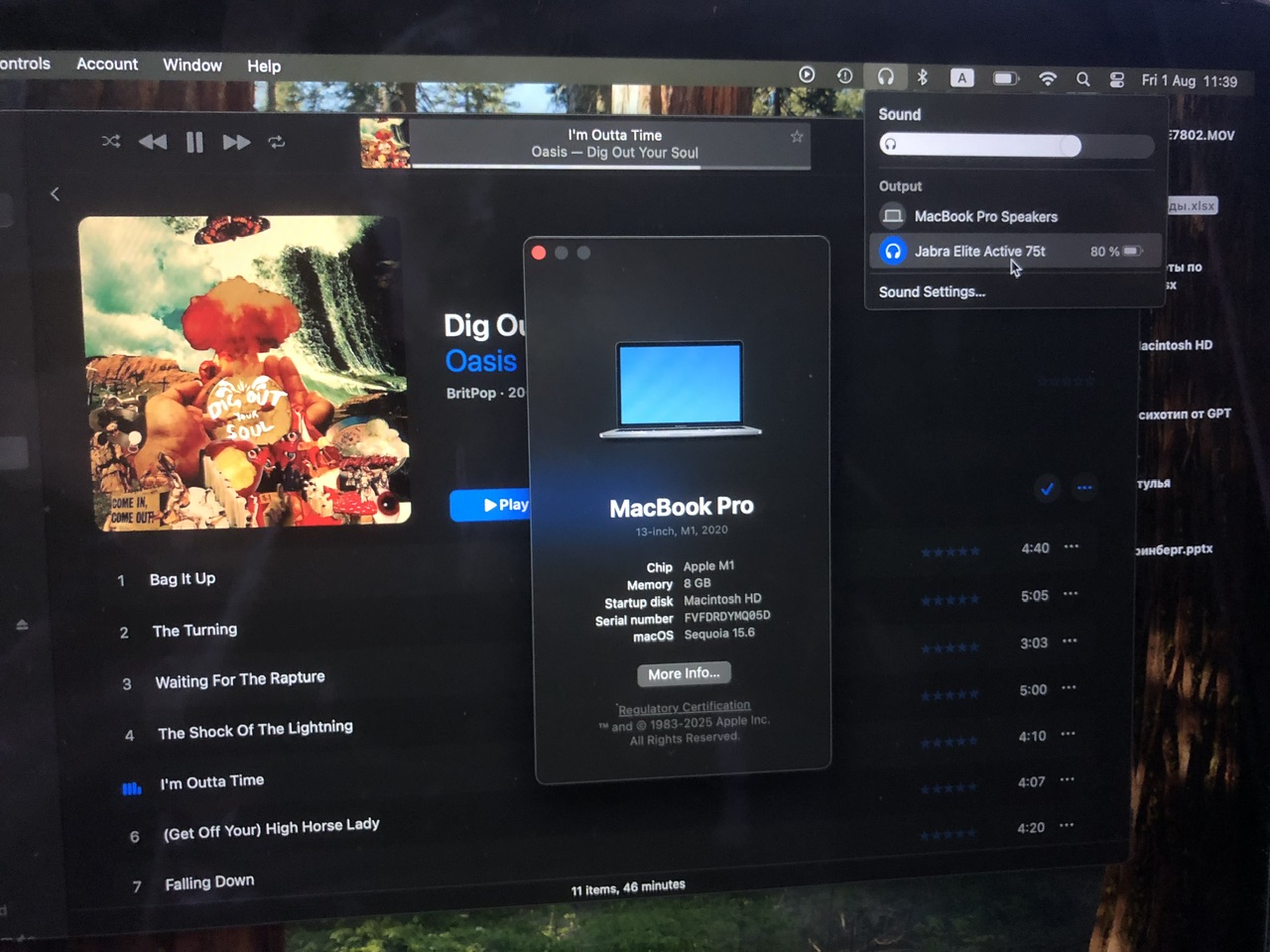Open Control Center in the menu bar

(x=1116, y=80)
